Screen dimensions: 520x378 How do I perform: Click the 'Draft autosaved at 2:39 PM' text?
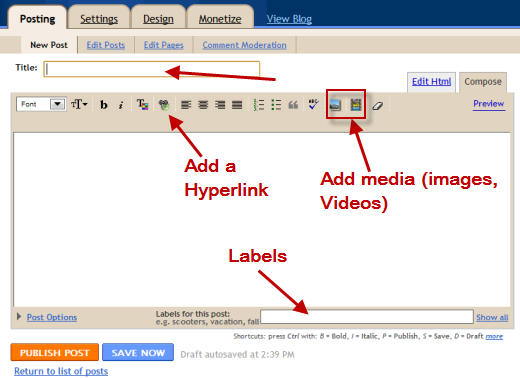[237, 354]
